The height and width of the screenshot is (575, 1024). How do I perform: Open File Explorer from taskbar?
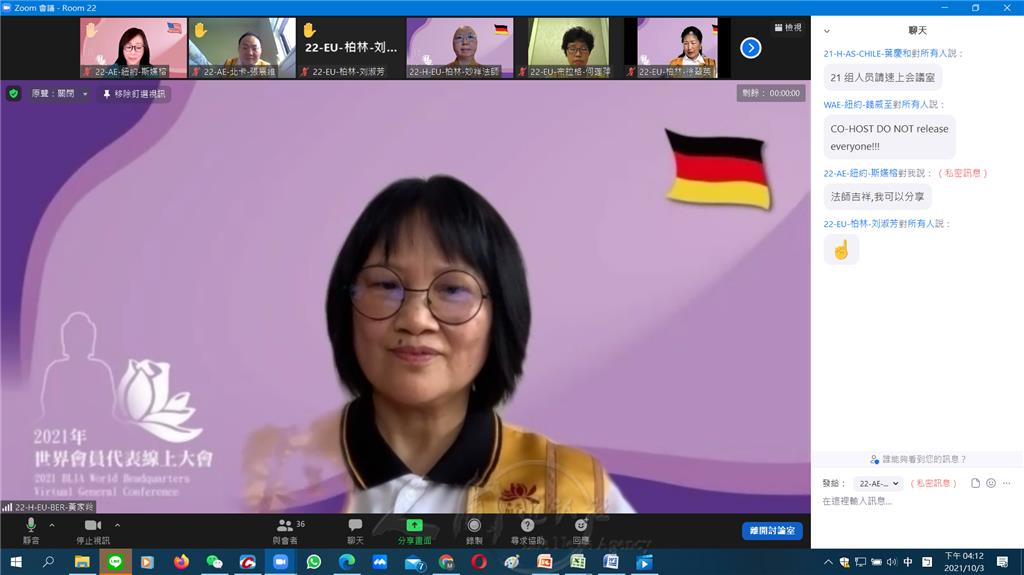click(x=82, y=562)
